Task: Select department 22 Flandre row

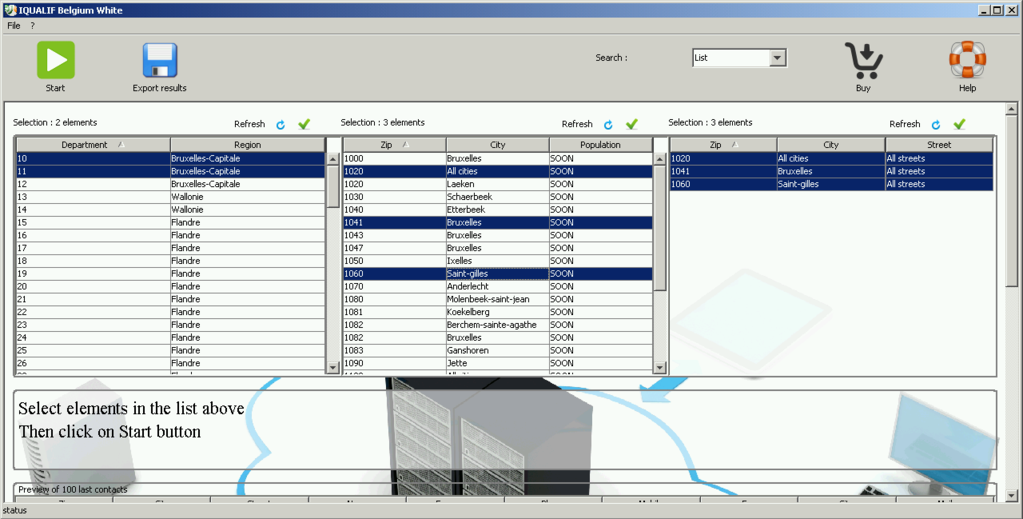Action: [170, 312]
